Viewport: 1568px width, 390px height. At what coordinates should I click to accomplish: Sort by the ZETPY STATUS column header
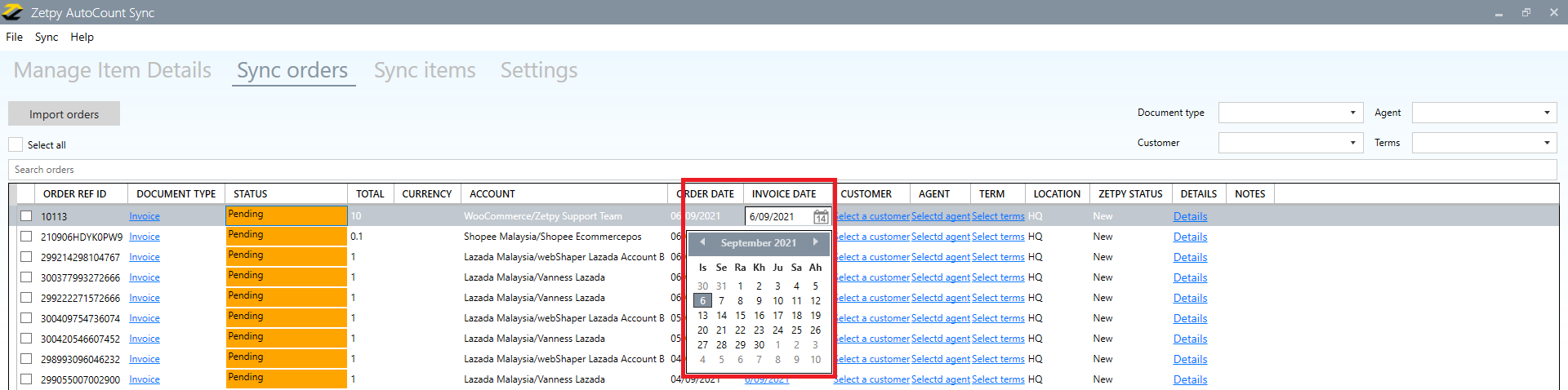1129,194
